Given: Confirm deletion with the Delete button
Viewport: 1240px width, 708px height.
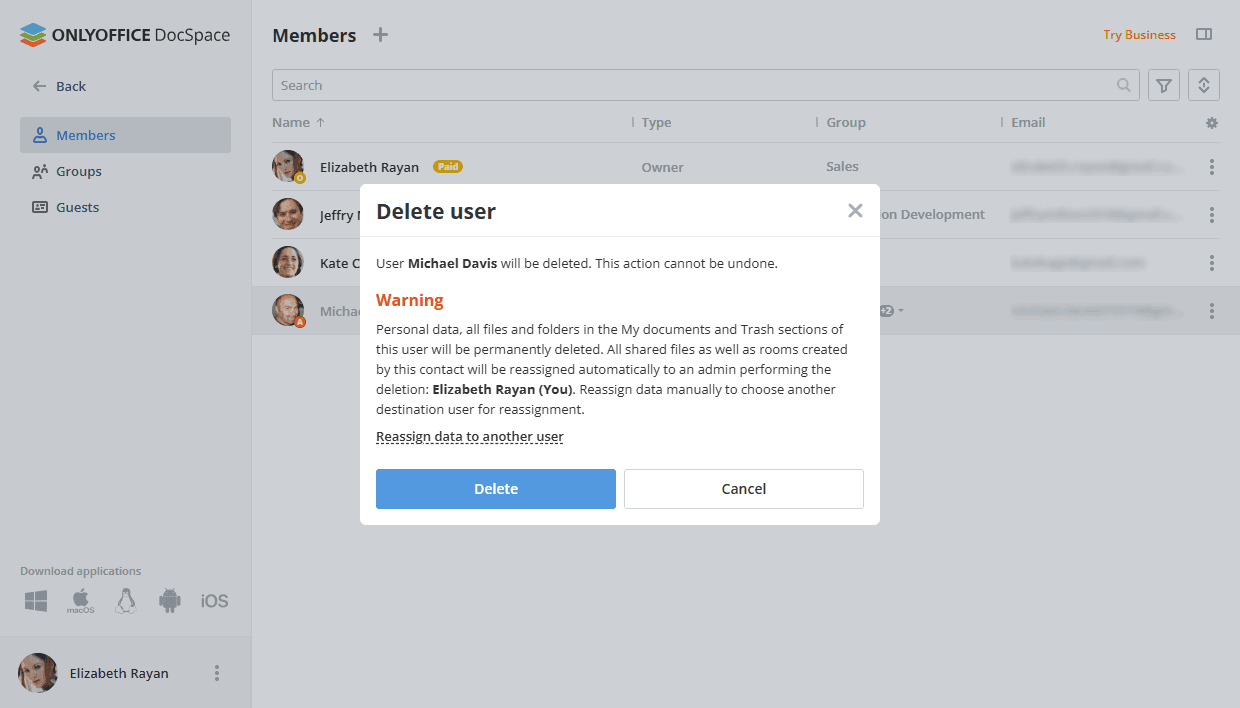Looking at the screenshot, I should coord(495,489).
